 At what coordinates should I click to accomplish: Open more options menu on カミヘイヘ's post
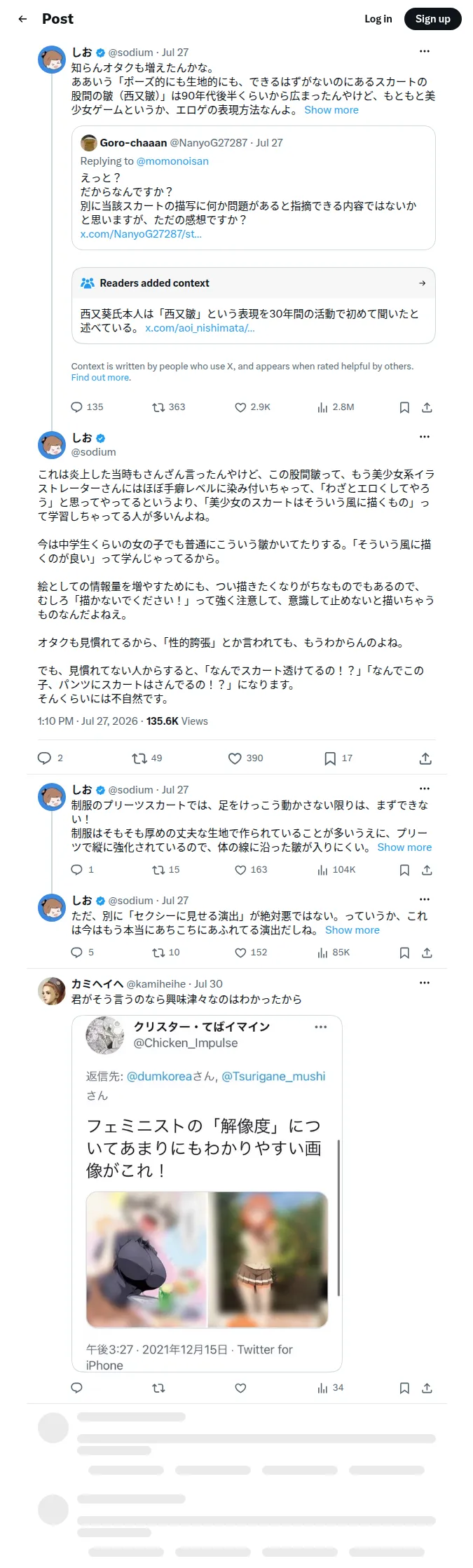click(425, 983)
